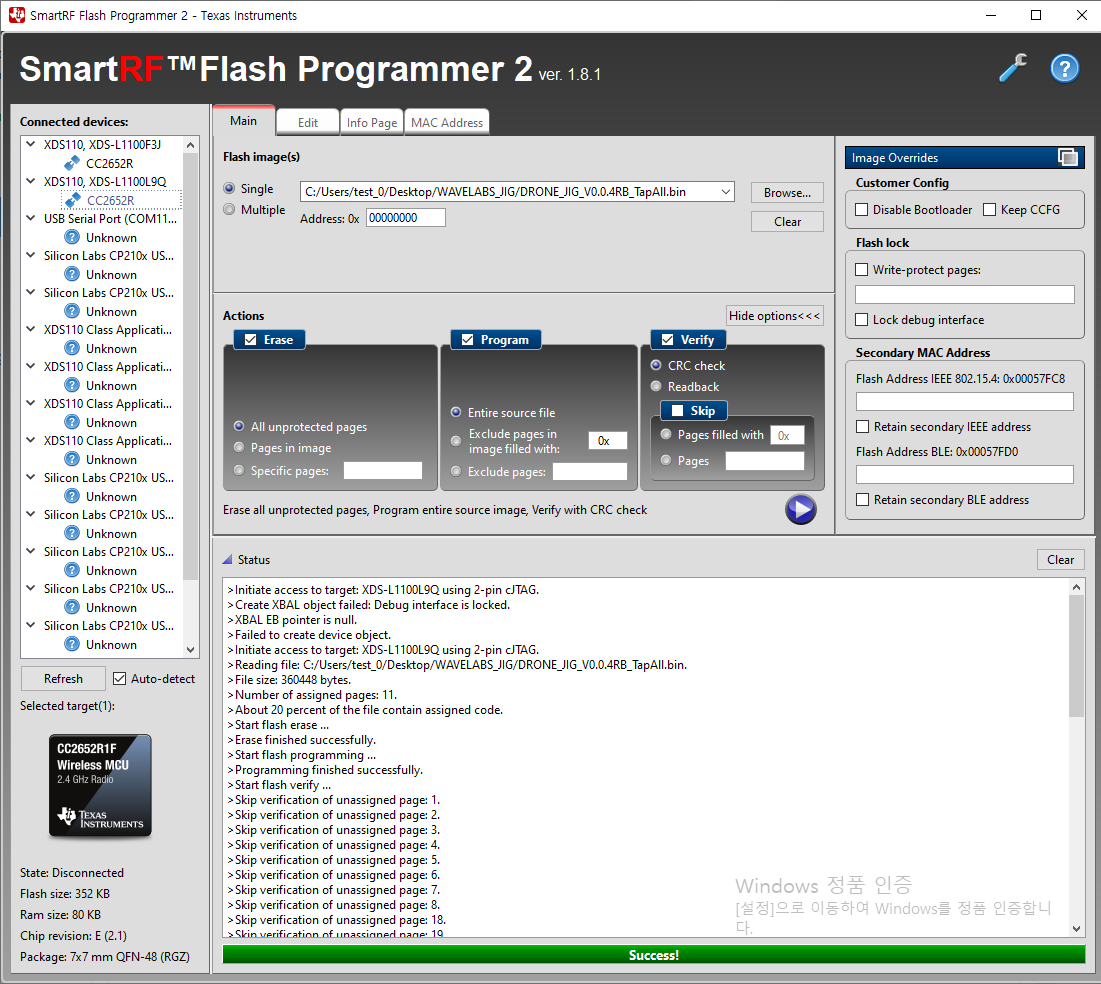Check Retain secondary IEEE address
Screen dimensions: 1101x984
pyautogui.click(x=862, y=426)
